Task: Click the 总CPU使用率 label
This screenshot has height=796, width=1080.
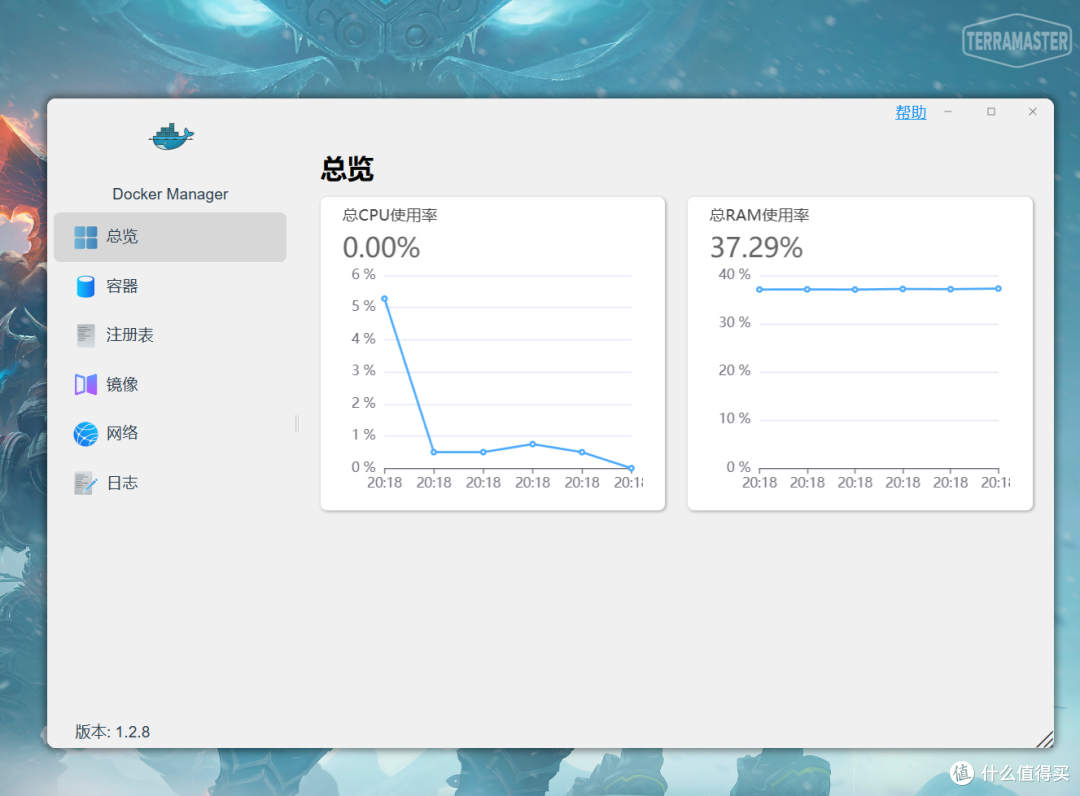Action: 390,215
